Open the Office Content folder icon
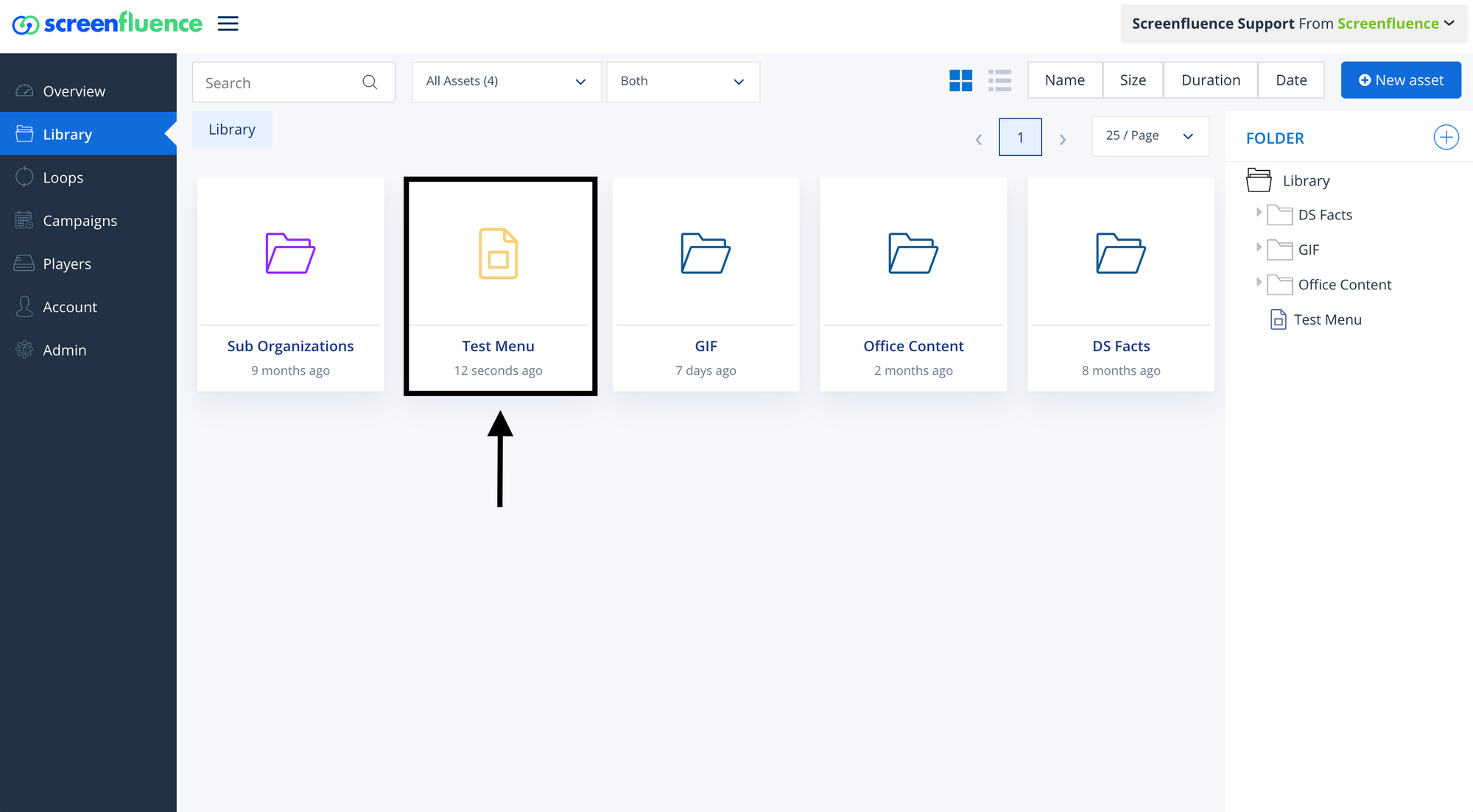This screenshot has height=812, width=1473. coord(913,253)
